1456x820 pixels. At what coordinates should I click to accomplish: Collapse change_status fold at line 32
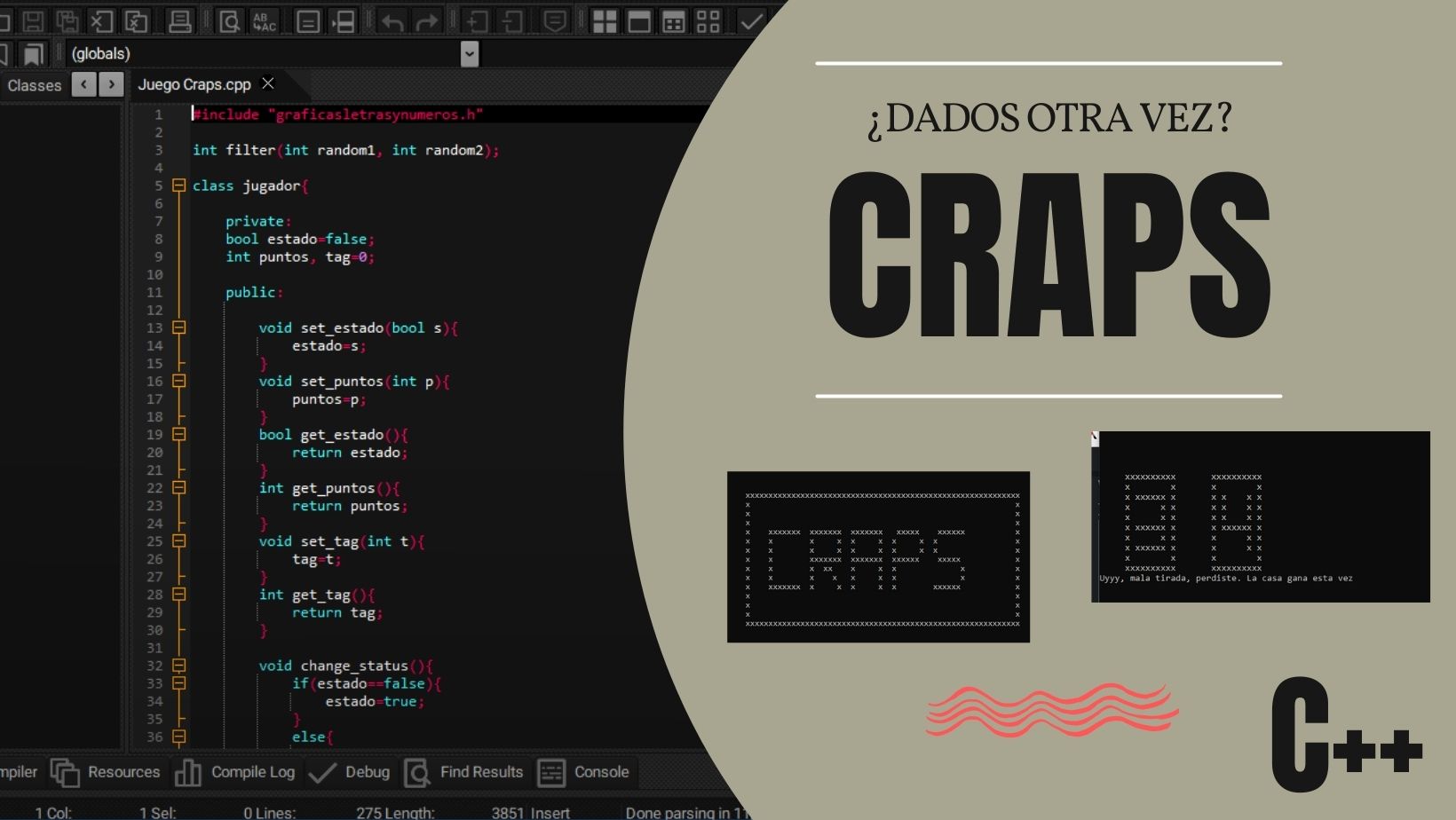click(x=178, y=665)
